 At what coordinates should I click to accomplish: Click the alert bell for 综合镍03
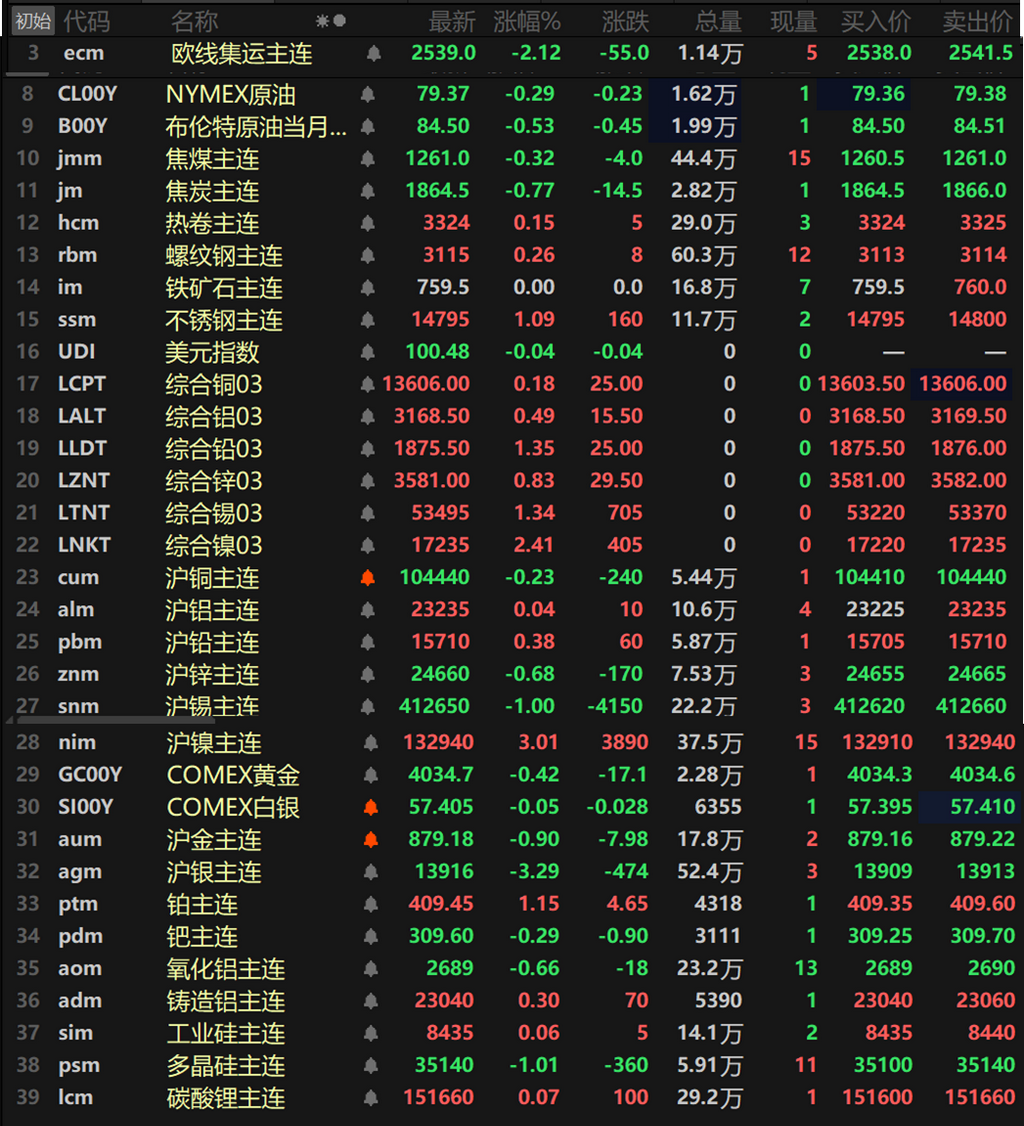[368, 545]
